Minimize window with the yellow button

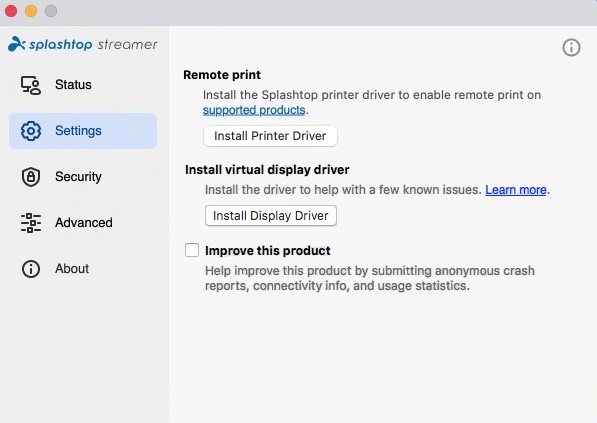pos(31,11)
